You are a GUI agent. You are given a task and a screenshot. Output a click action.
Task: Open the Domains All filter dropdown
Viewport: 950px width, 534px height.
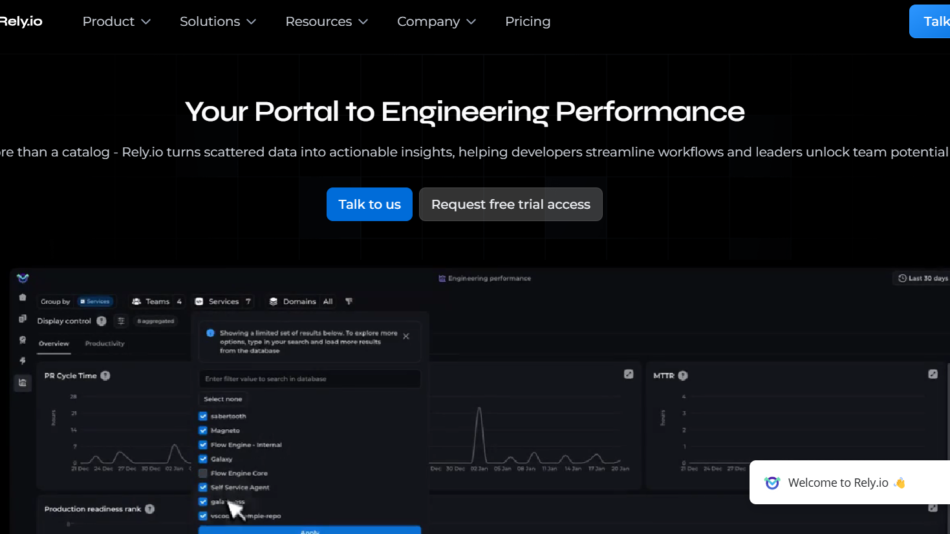coord(301,301)
